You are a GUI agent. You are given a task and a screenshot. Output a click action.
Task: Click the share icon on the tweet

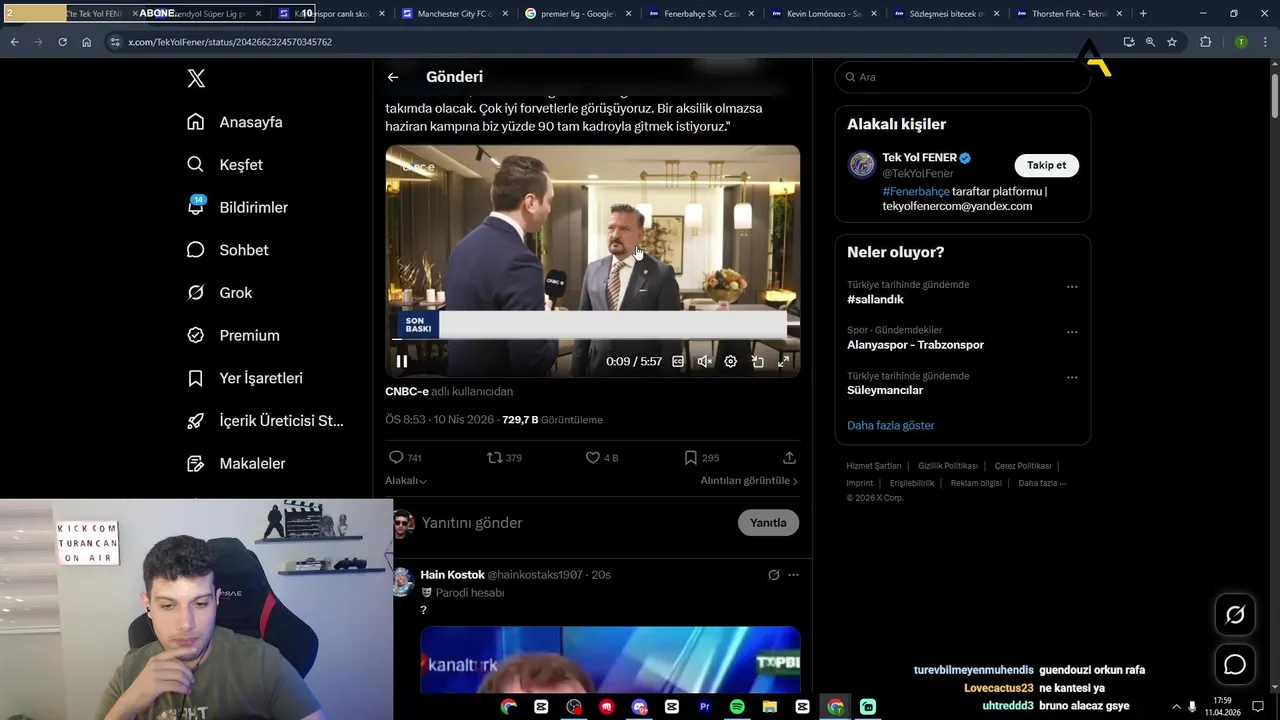click(x=789, y=457)
